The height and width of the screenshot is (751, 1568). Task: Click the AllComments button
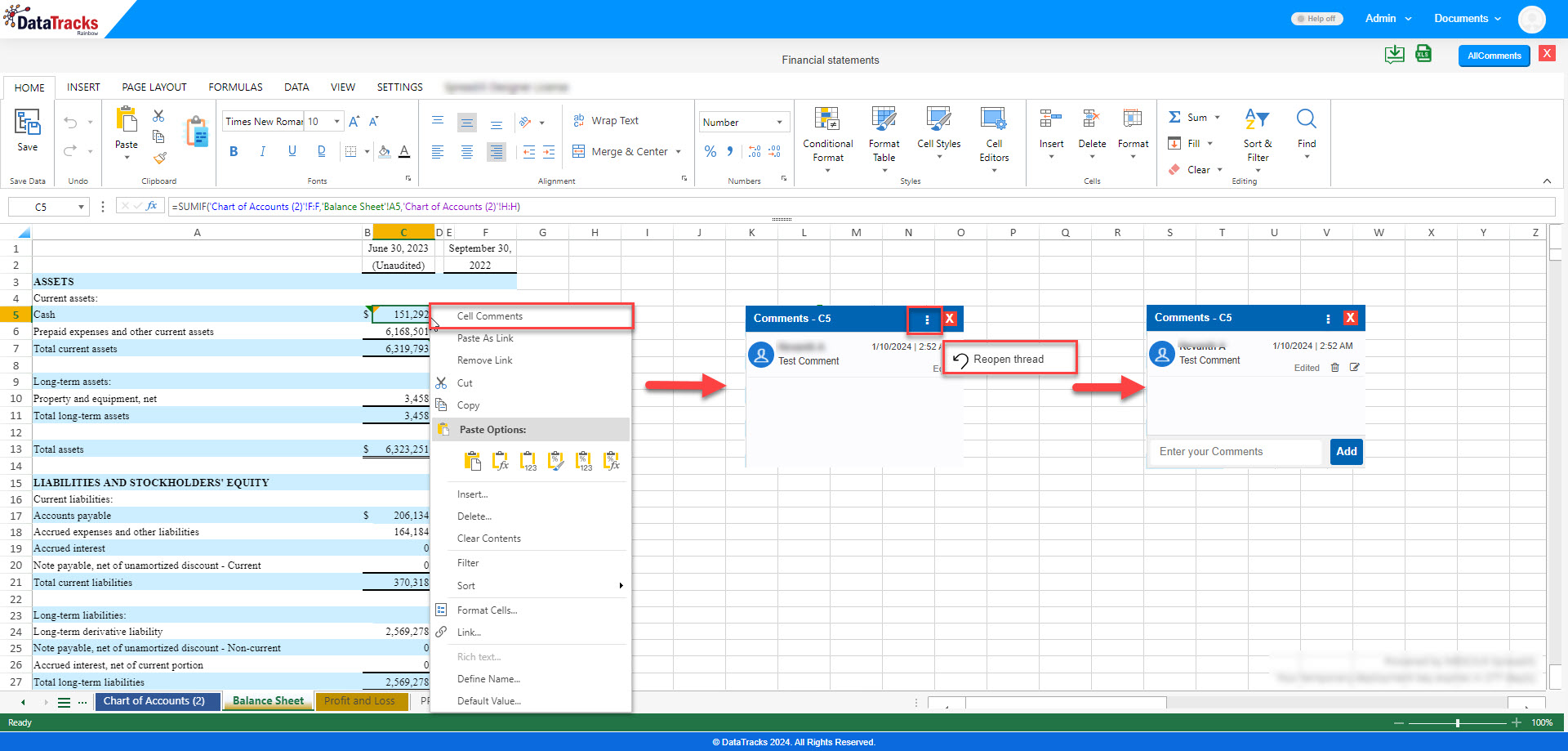(1494, 56)
